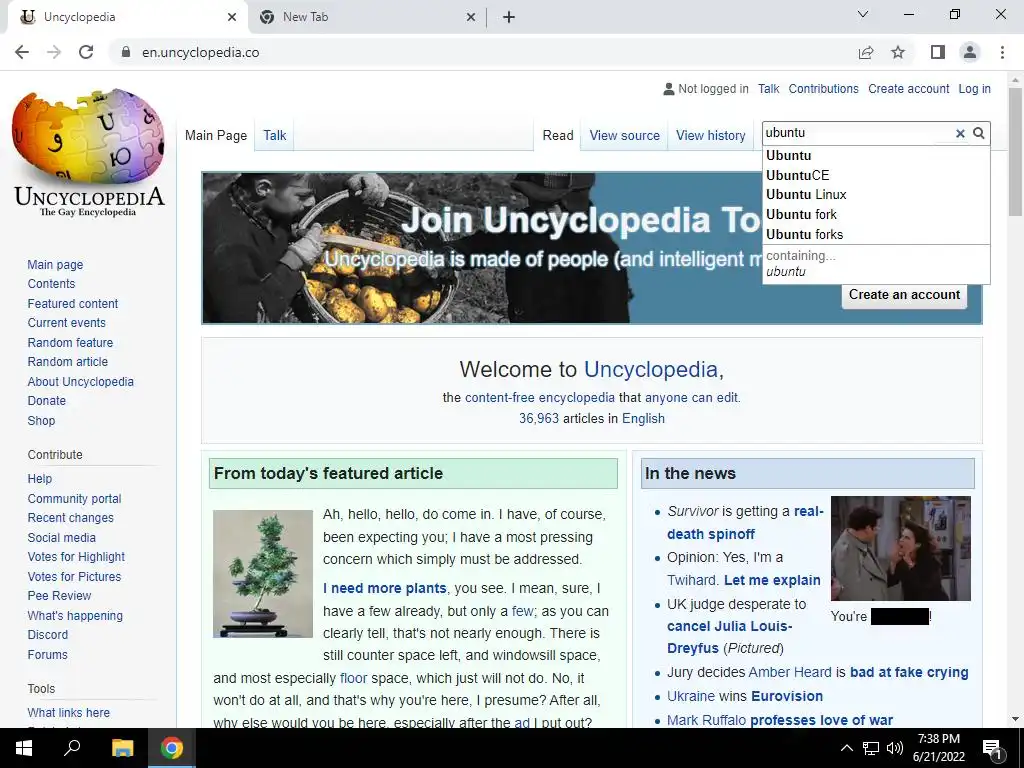Open the browser side panel icon
The width and height of the screenshot is (1024, 768).
coord(938,52)
